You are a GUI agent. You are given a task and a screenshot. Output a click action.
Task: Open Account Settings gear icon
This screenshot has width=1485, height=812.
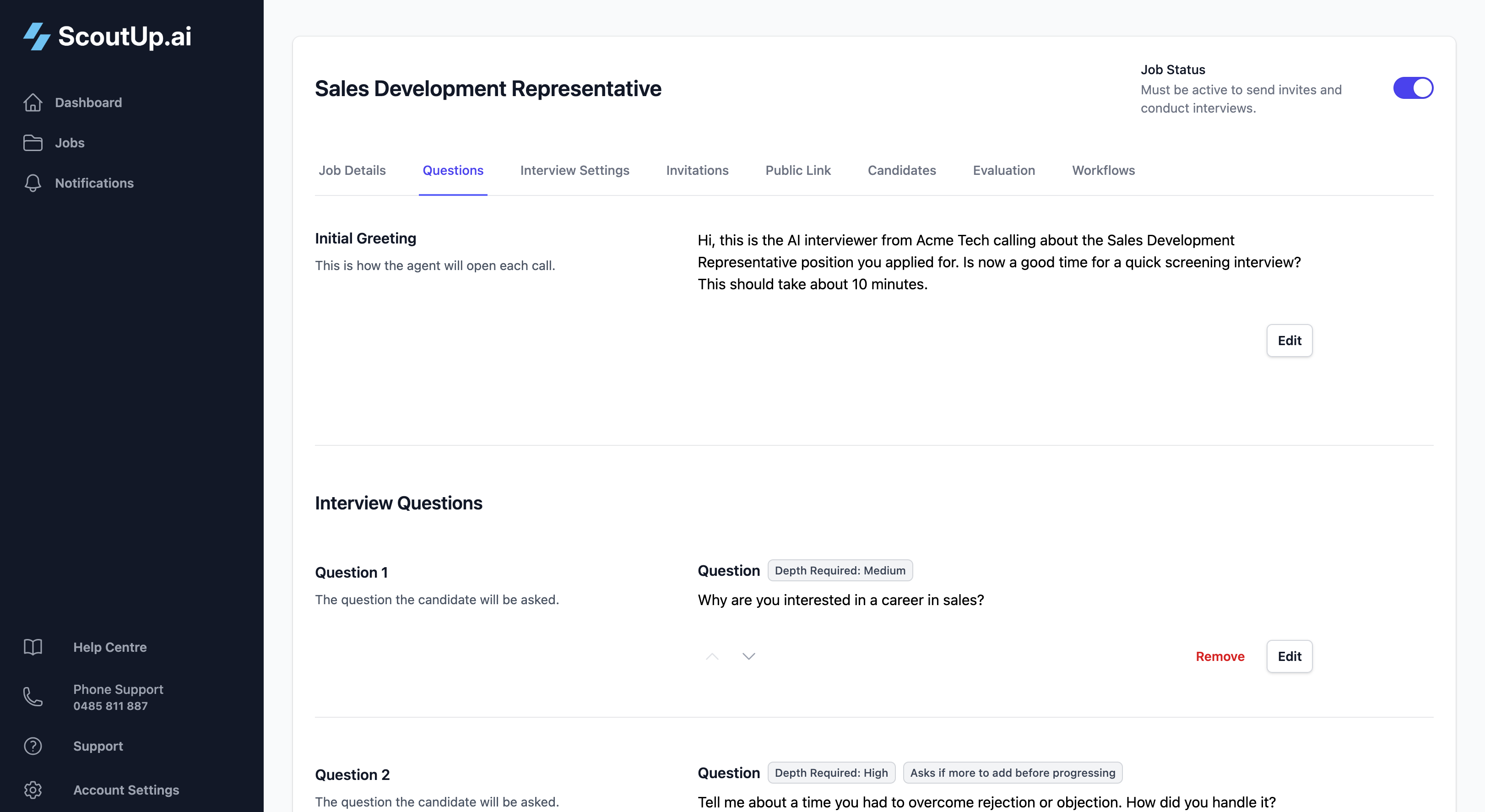[x=33, y=790]
